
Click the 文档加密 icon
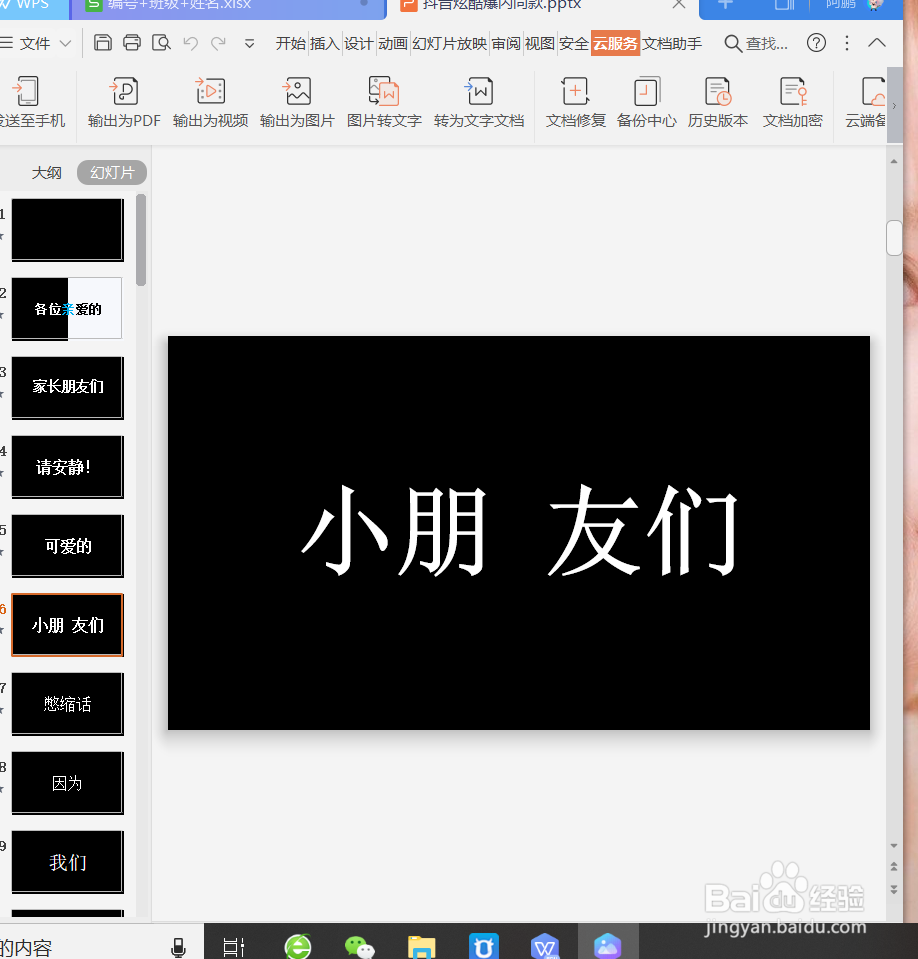point(792,100)
